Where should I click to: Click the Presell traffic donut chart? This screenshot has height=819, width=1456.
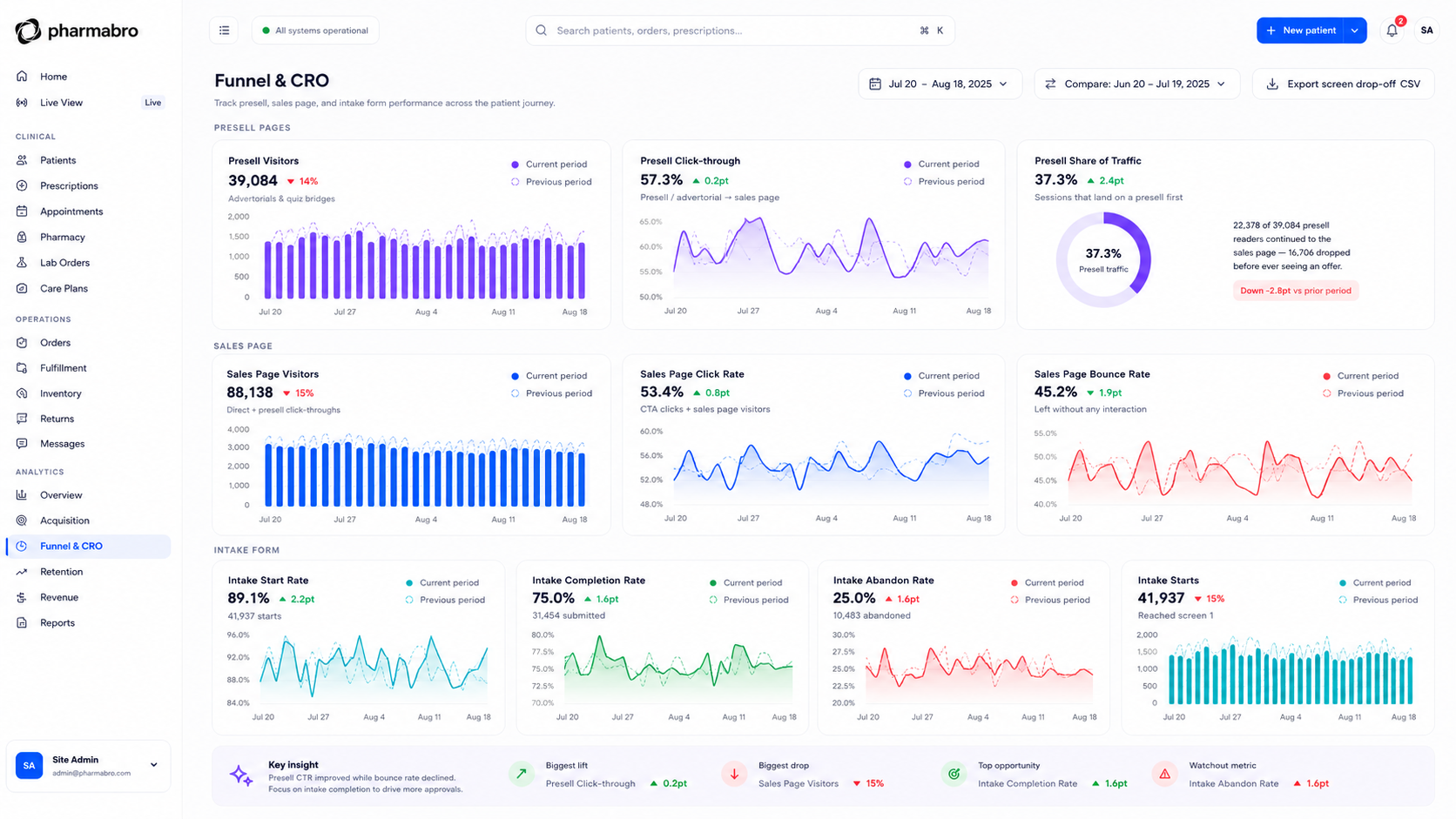pyautogui.click(x=1103, y=259)
